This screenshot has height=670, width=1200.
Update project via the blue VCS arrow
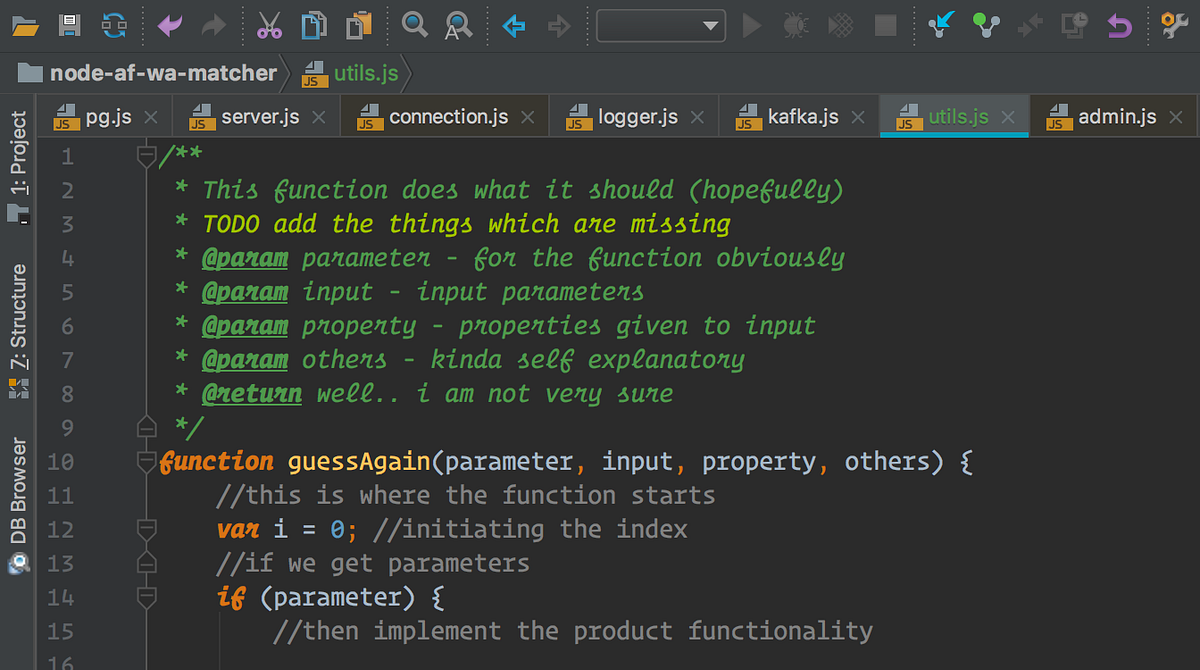(x=941, y=25)
